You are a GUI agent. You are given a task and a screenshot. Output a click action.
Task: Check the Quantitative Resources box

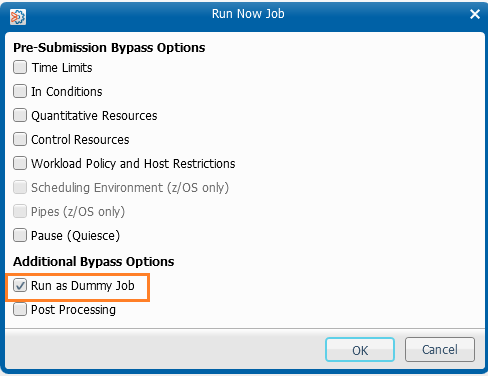point(20,115)
